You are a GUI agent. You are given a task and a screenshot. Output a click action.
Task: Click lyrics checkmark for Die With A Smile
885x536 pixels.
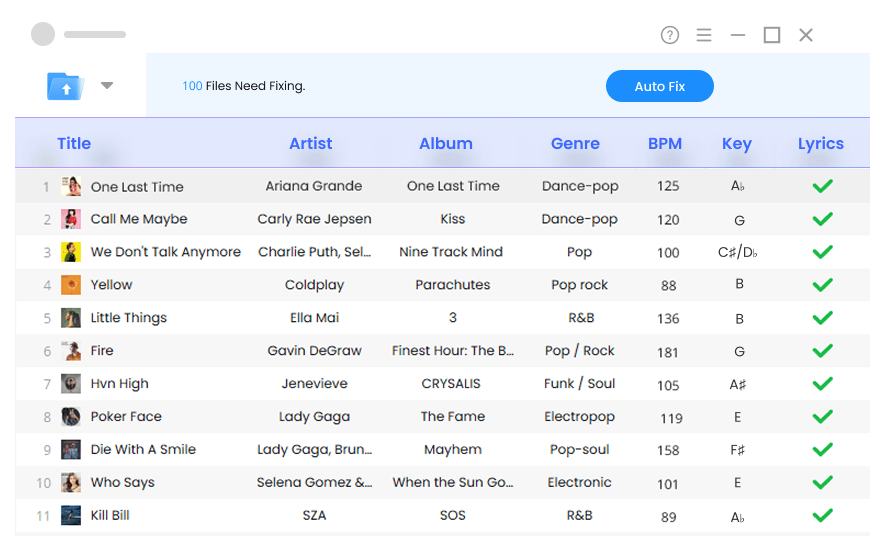click(x=822, y=449)
